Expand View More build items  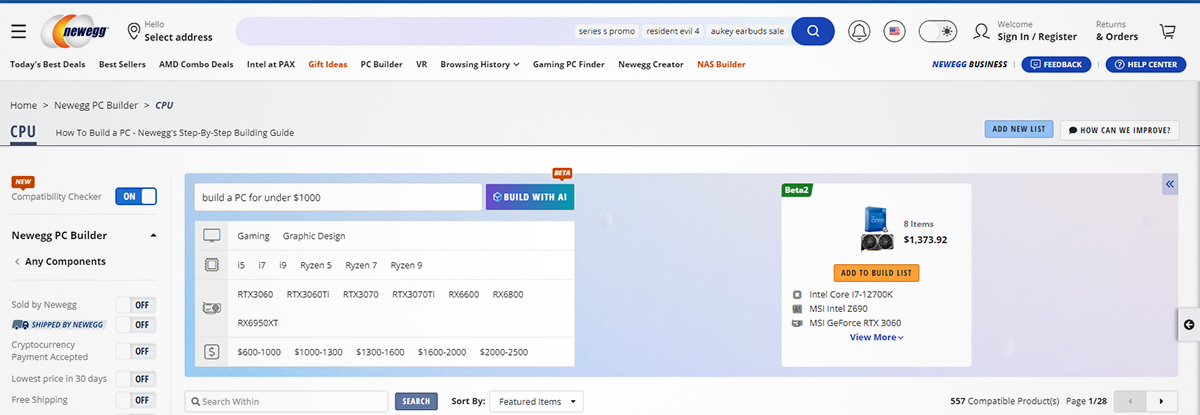coord(876,337)
